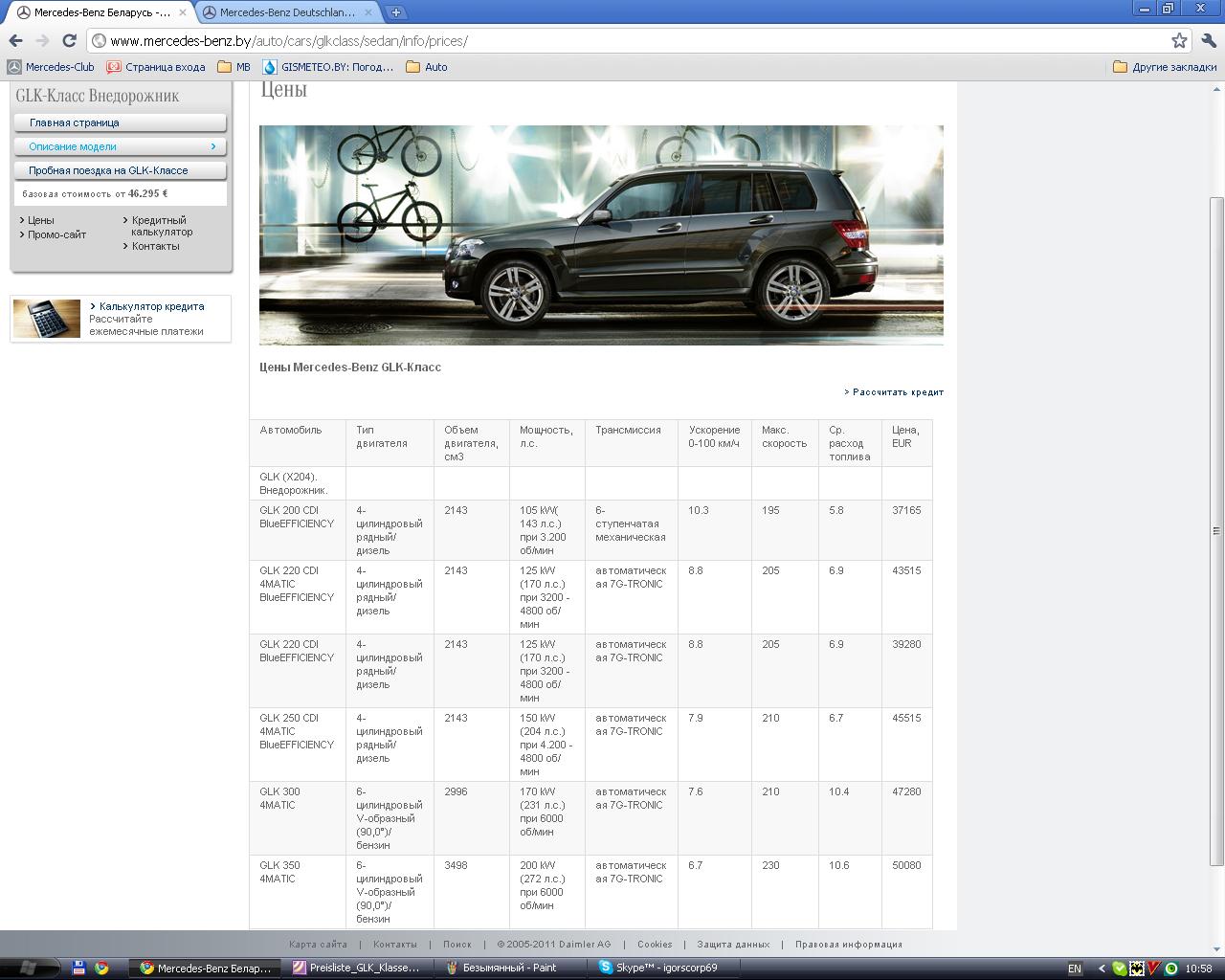1225x980 pixels.
Task: Open the 'MB' bookmarks folder
Action: pos(234,67)
